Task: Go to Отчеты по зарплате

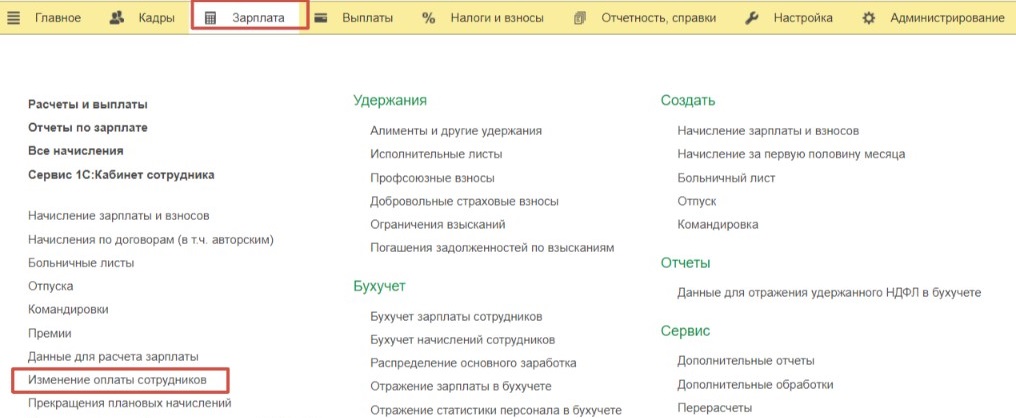Action: point(88,127)
